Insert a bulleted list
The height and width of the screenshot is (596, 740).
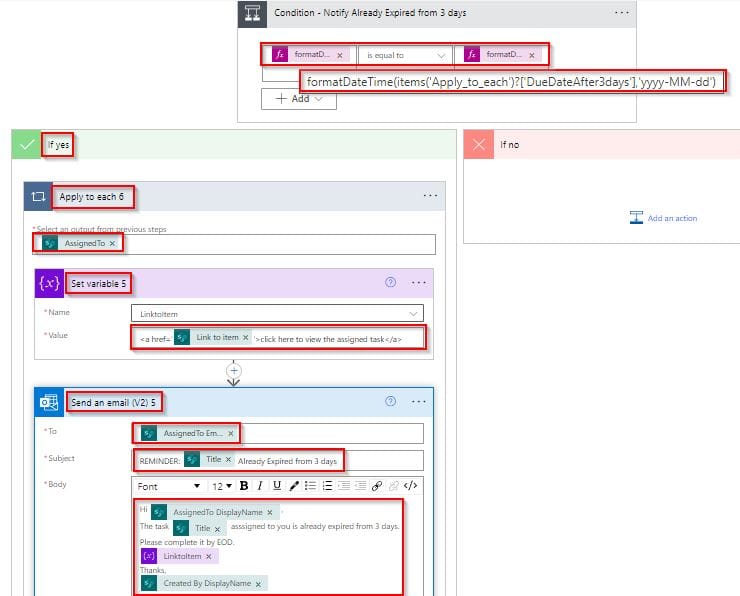pyautogui.click(x=310, y=486)
